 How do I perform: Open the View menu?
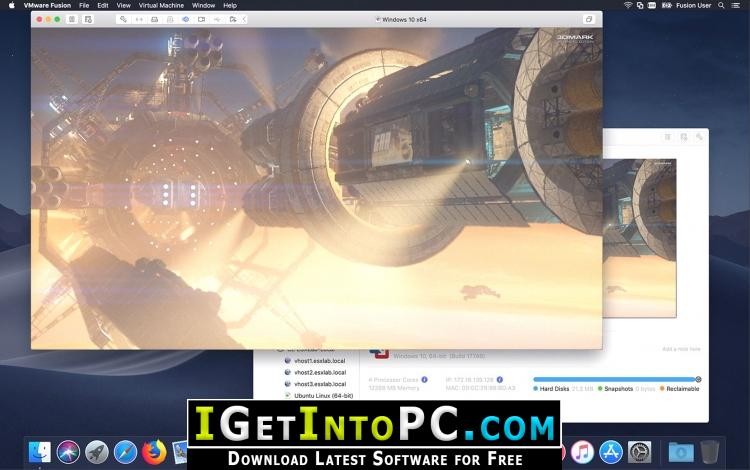tap(123, 5)
